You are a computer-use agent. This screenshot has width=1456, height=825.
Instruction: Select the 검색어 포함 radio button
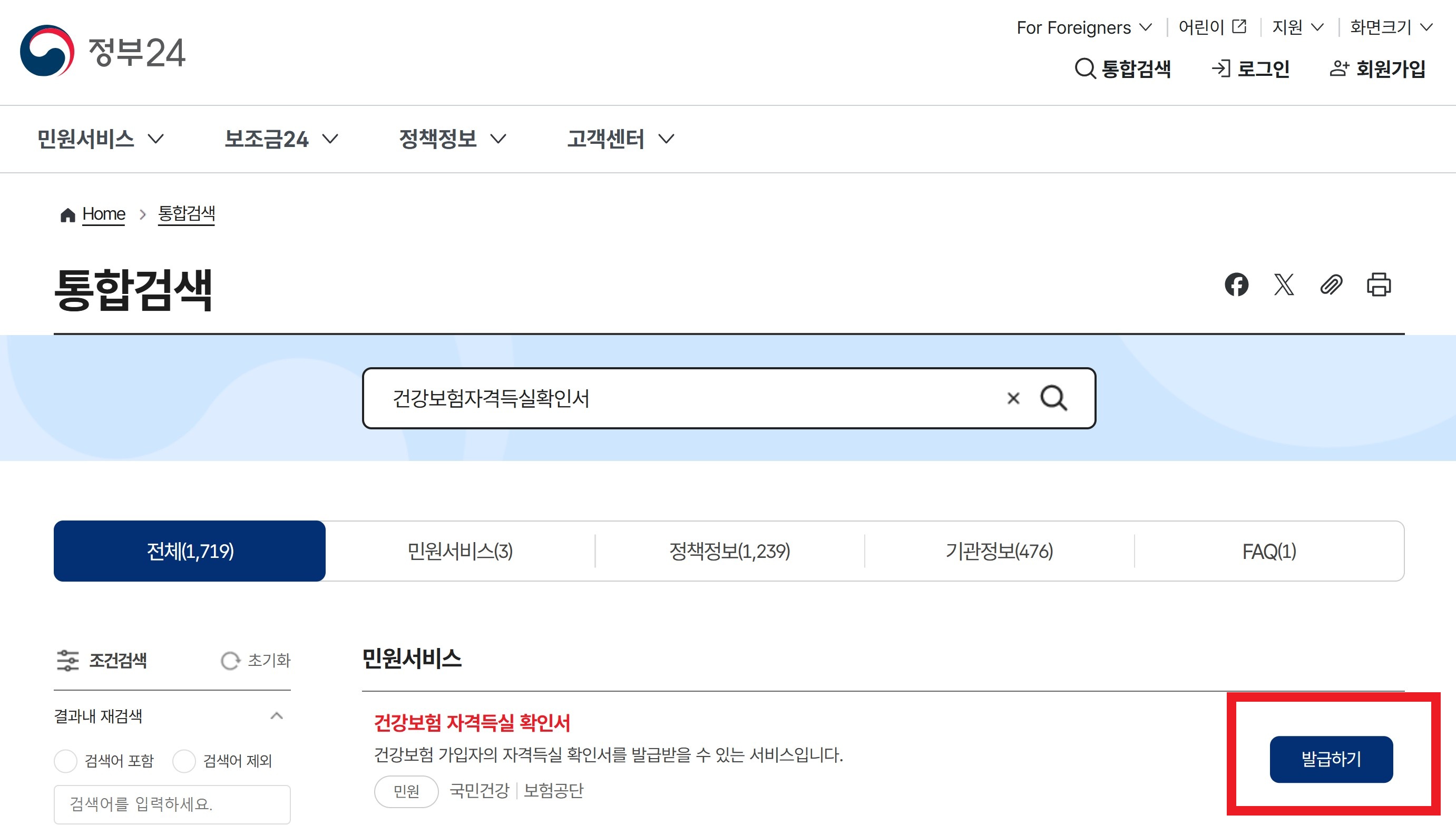coord(65,762)
